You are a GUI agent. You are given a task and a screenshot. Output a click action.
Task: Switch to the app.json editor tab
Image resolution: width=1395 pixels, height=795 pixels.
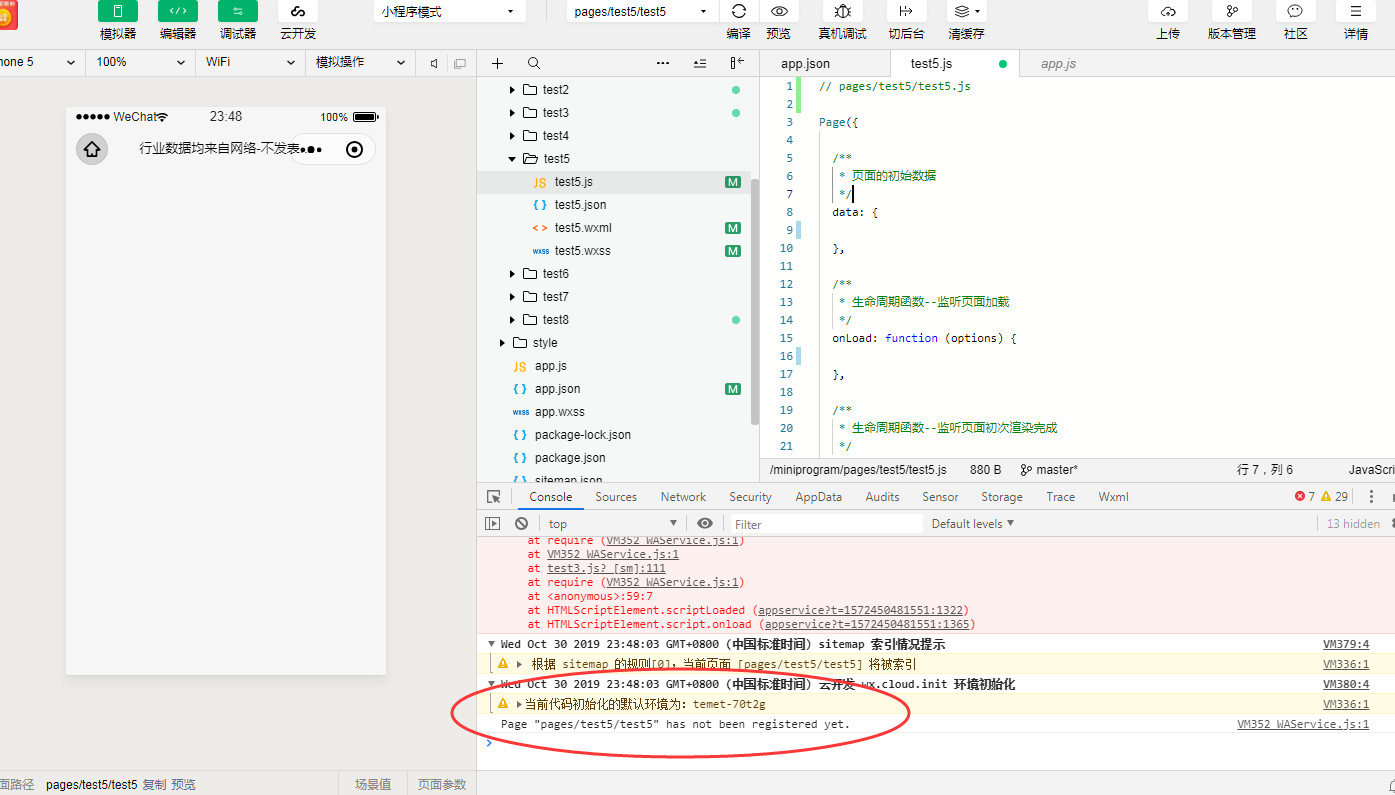click(x=805, y=64)
